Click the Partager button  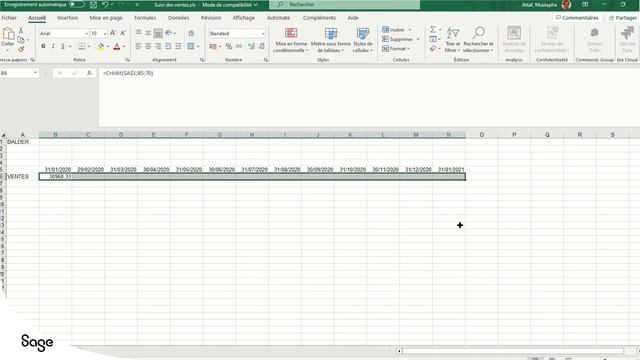622,18
